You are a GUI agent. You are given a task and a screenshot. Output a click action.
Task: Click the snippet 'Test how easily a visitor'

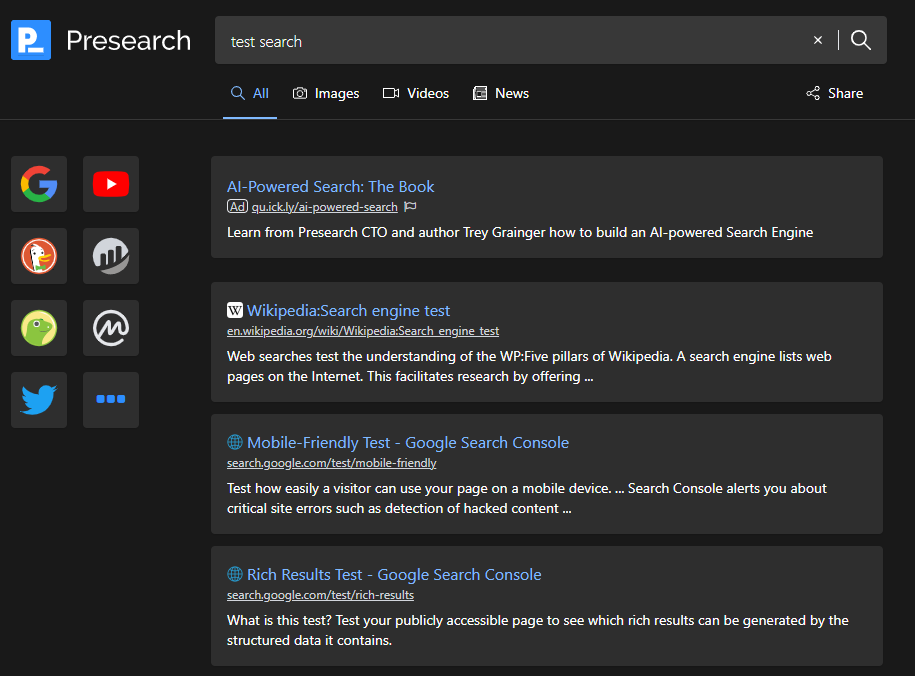[527, 499]
